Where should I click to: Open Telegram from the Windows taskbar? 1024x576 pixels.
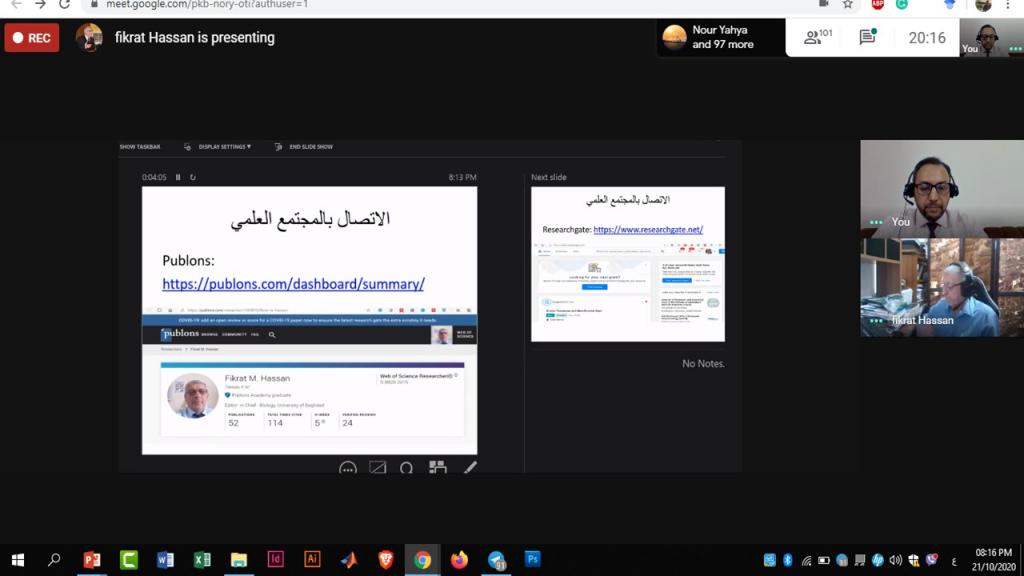tap(496, 560)
